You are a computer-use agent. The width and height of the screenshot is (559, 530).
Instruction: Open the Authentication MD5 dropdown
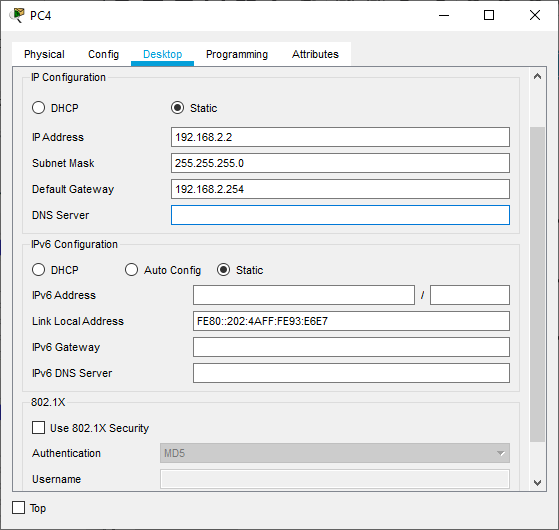coord(335,453)
